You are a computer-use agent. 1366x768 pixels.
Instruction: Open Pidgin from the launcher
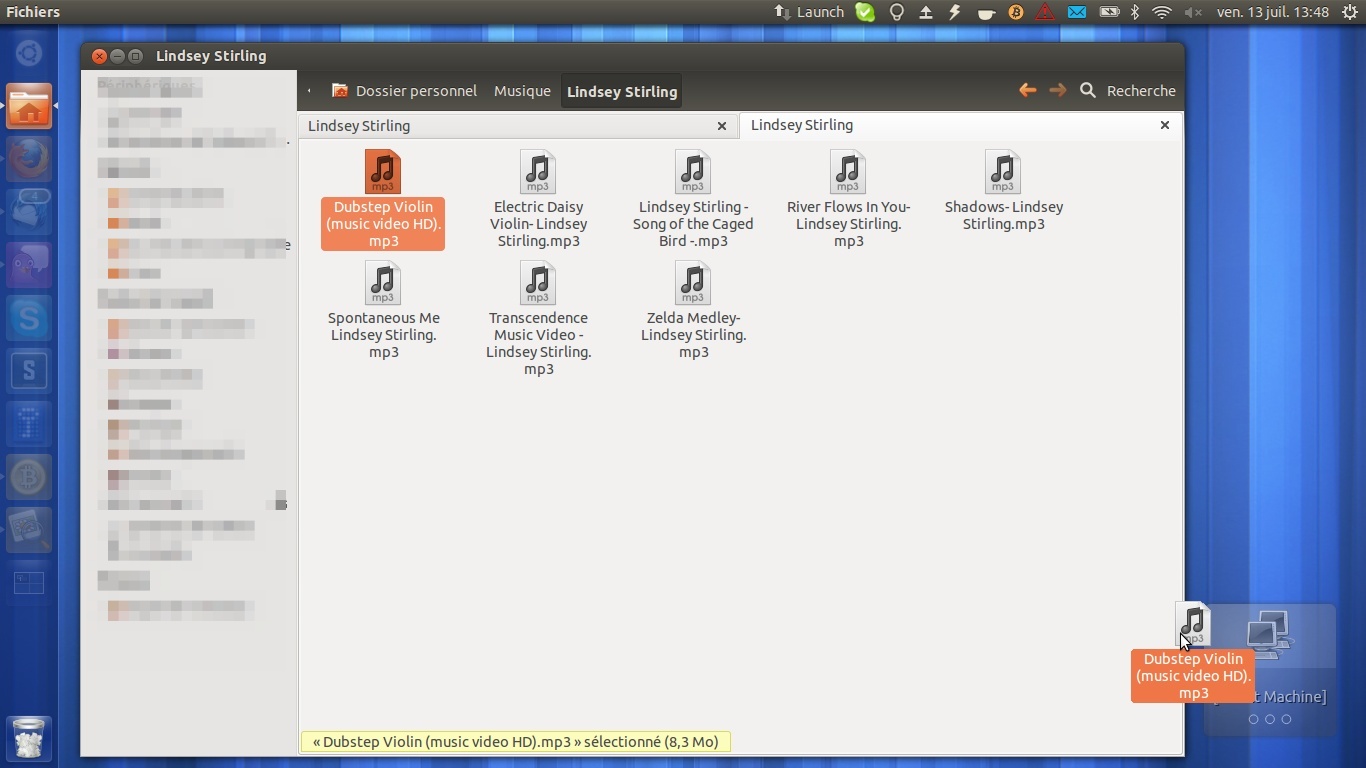pos(29,265)
